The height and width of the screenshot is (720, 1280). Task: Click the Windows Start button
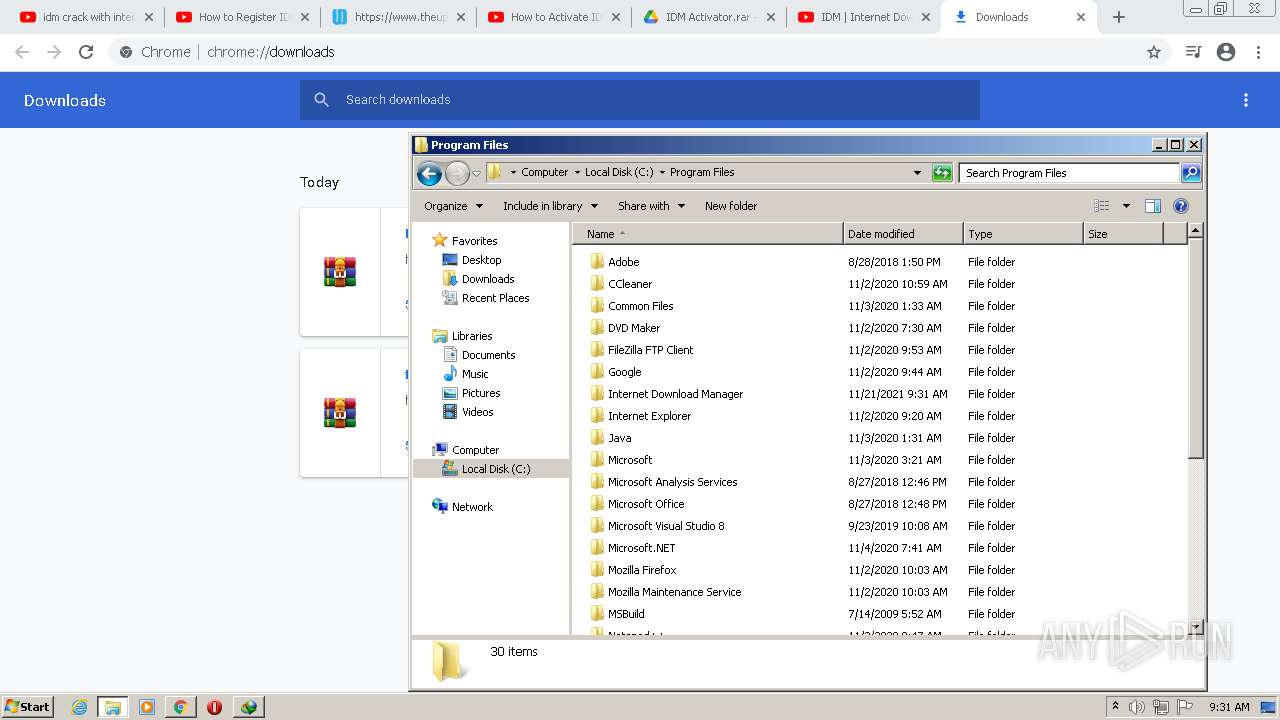pyautogui.click(x=28, y=707)
